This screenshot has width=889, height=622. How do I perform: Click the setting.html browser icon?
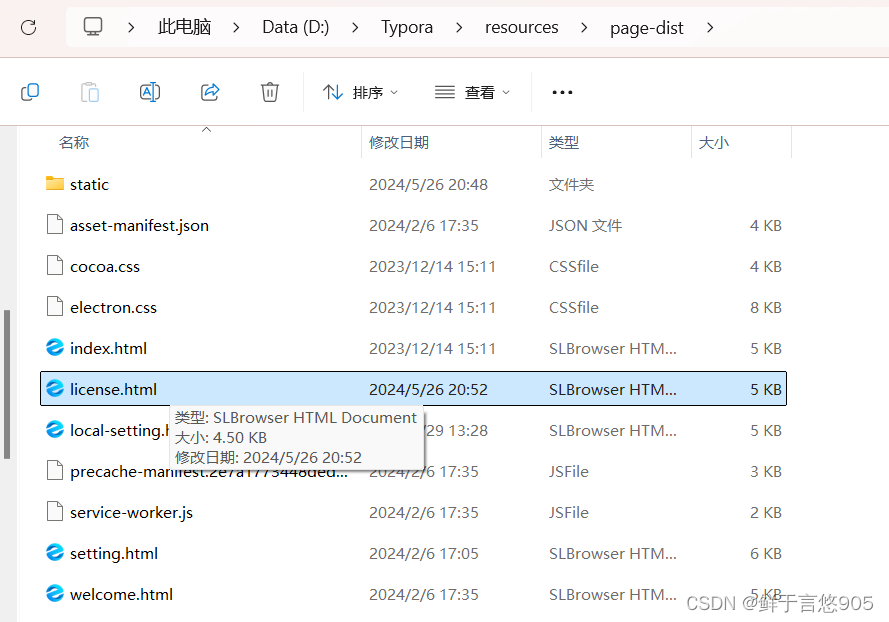[x=54, y=552]
